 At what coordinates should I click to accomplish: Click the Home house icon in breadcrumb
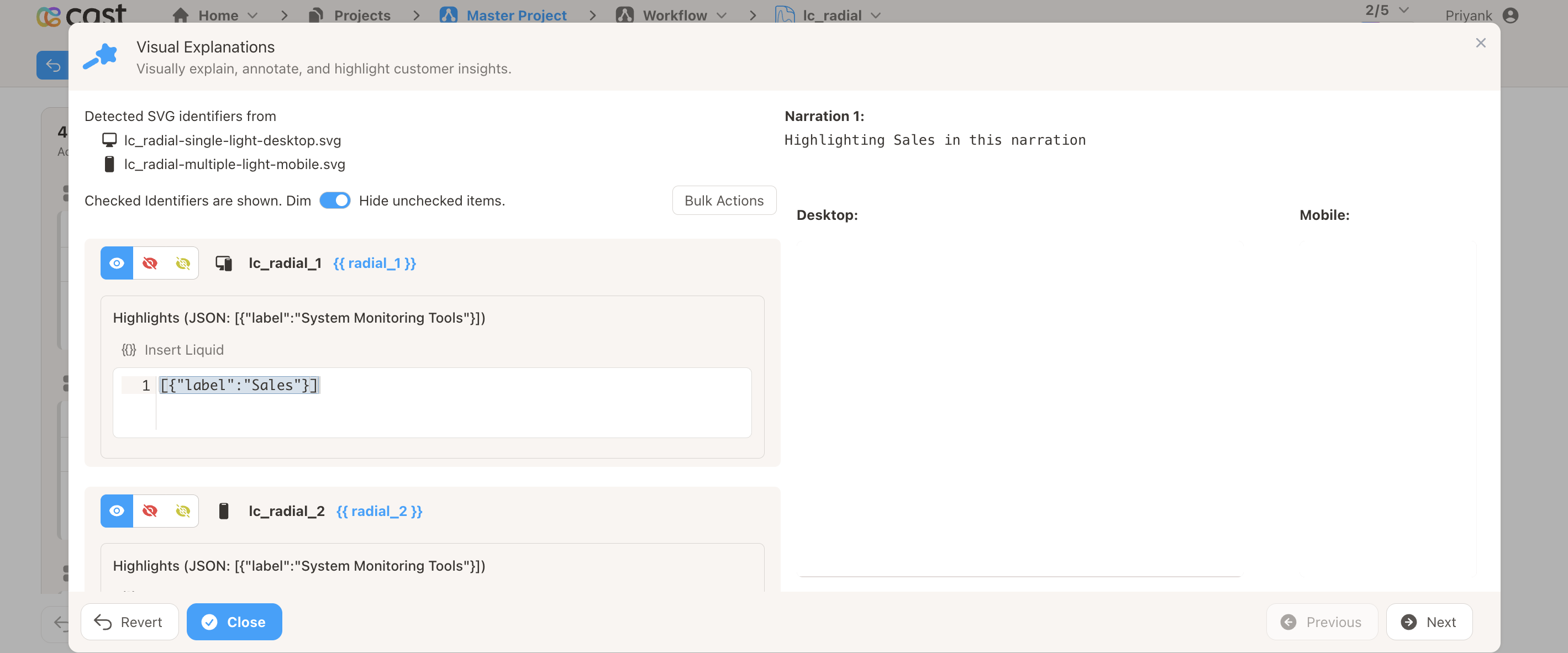pyautogui.click(x=180, y=15)
